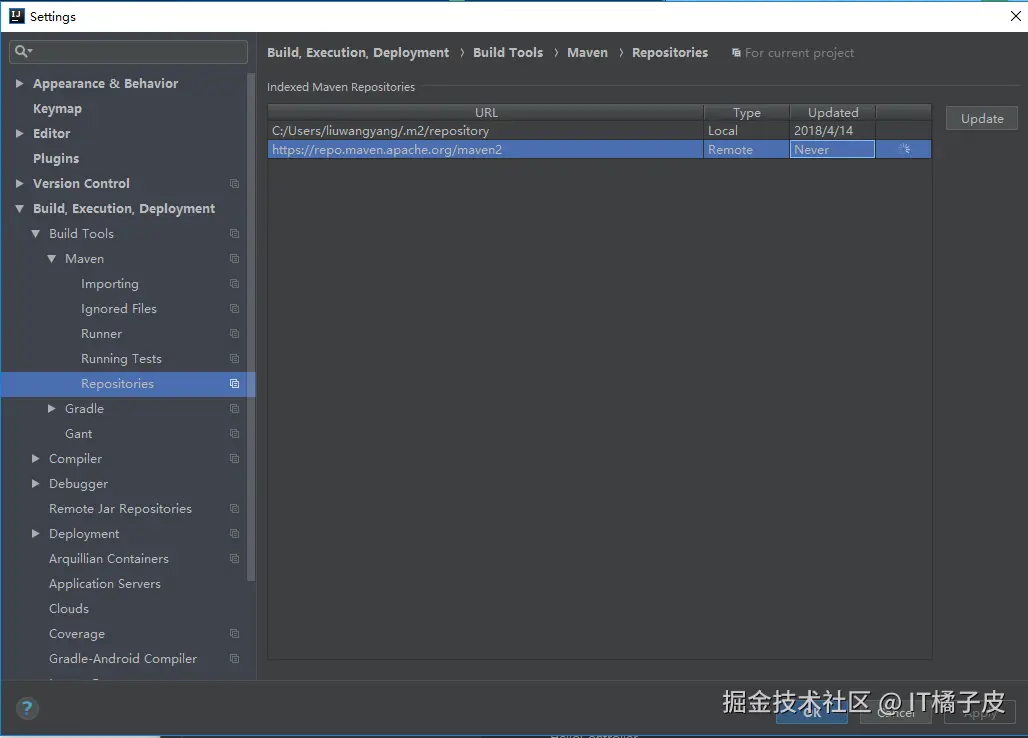1028x738 pixels.
Task: Select the local .m2/repository row
Action: click(599, 130)
